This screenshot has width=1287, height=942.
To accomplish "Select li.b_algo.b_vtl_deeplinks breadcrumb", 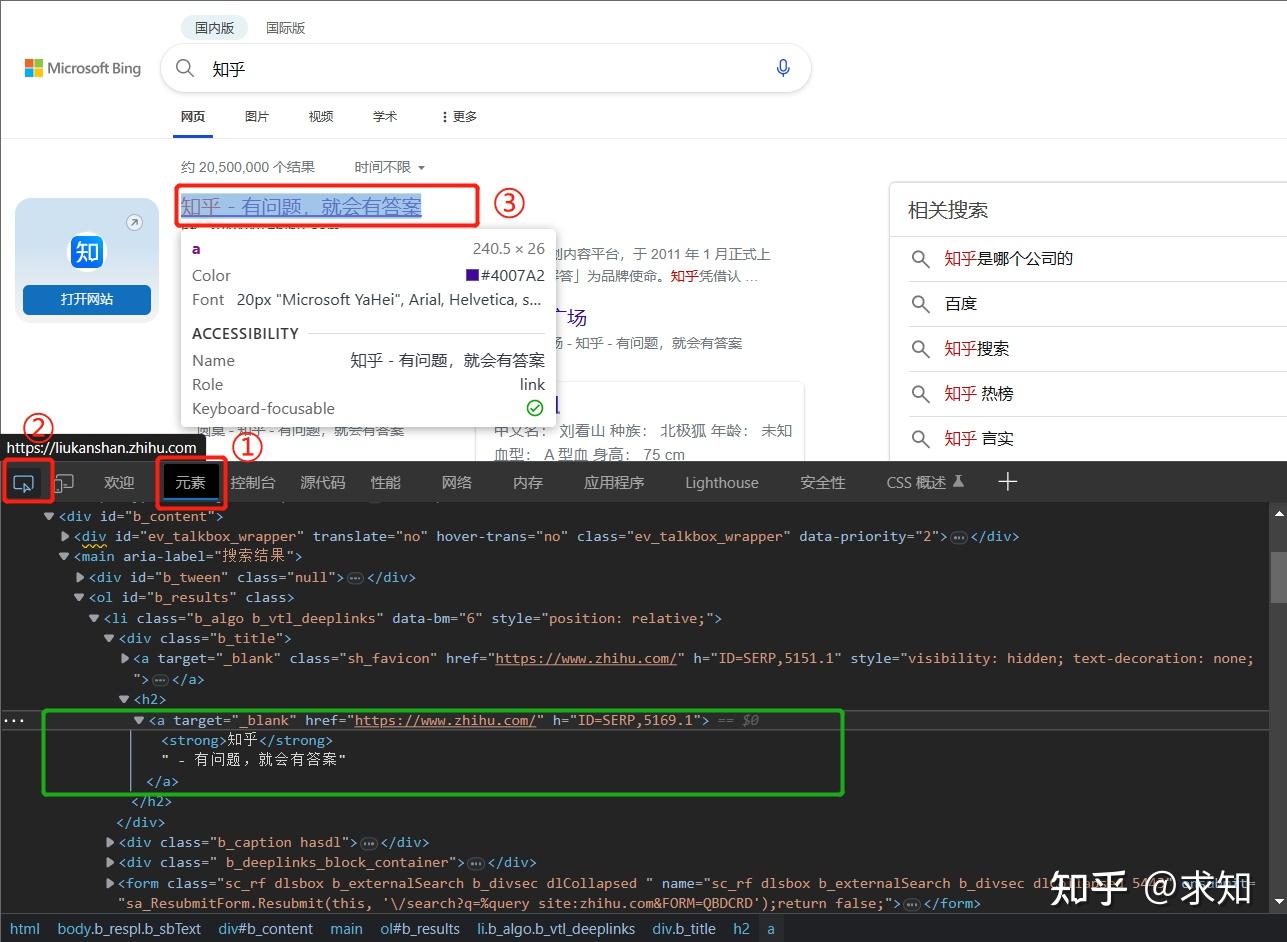I will (556, 929).
